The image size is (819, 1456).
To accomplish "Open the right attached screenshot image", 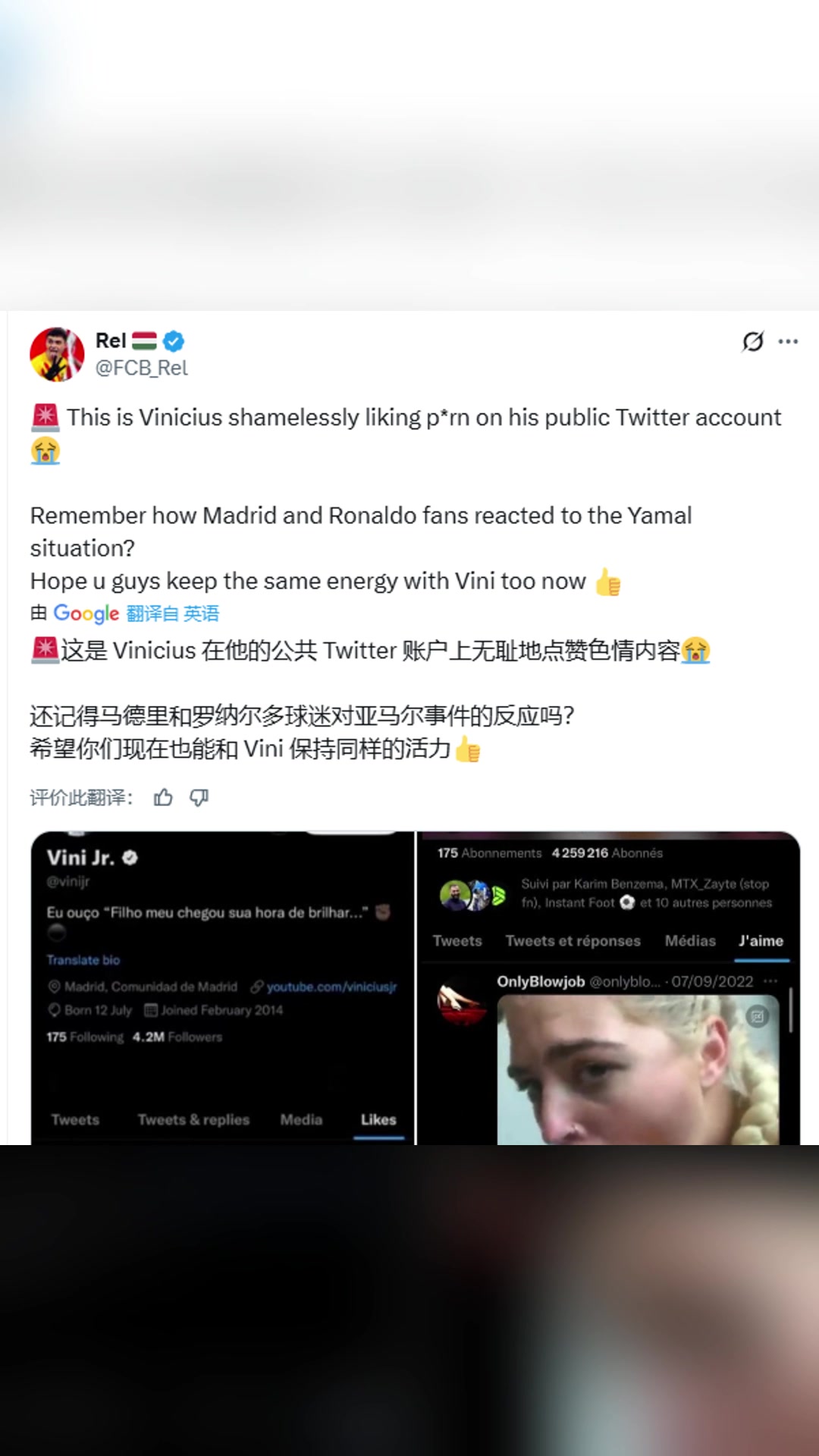I will [609, 988].
